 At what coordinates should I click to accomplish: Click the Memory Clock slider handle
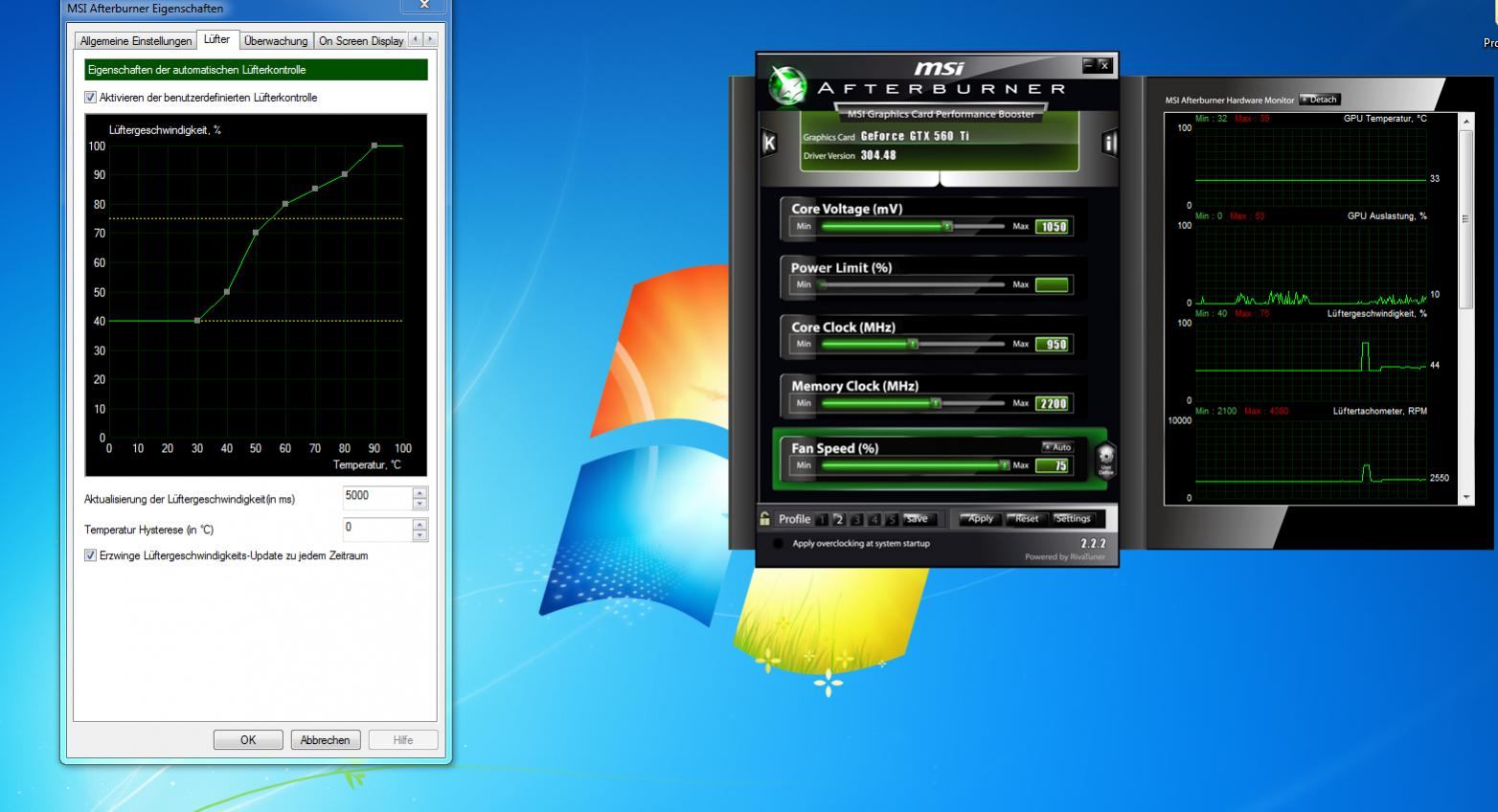[x=936, y=403]
